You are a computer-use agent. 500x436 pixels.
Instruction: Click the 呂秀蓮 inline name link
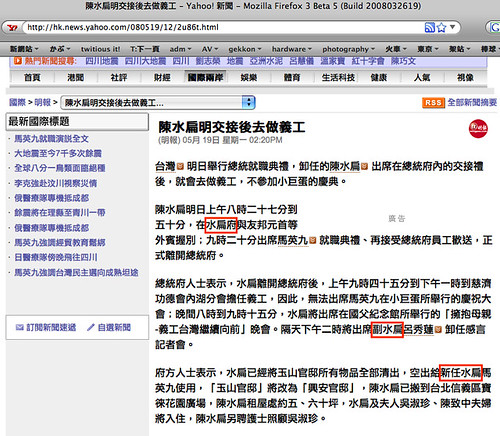pos(419,330)
